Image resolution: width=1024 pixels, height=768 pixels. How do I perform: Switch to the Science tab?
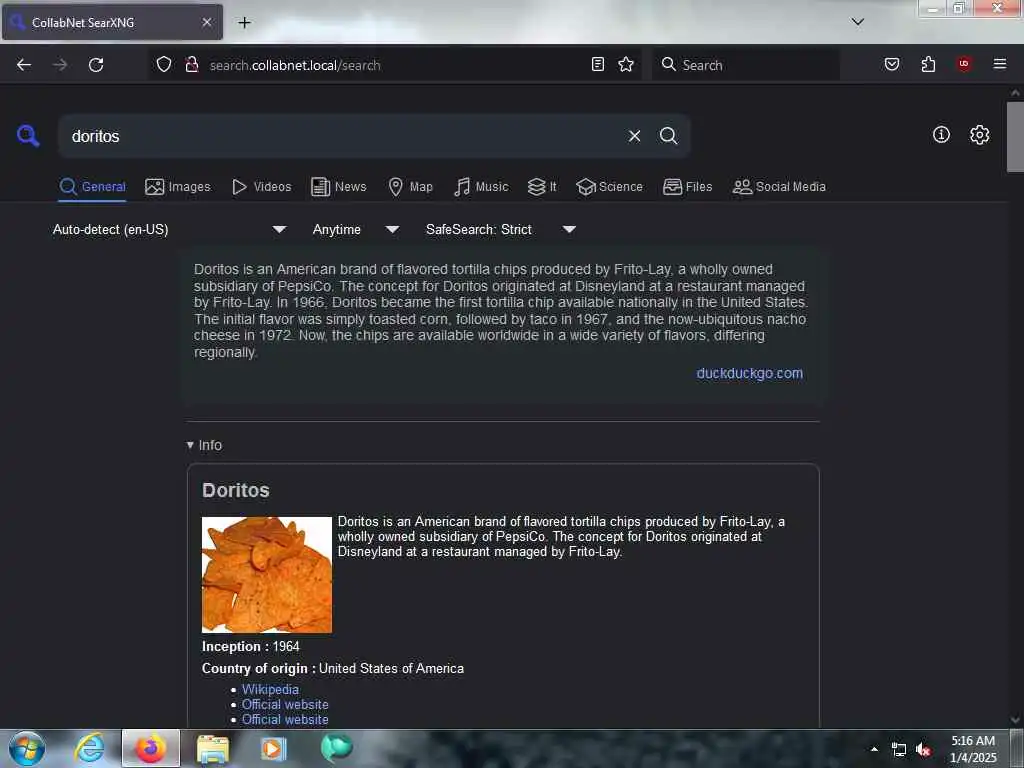609,187
